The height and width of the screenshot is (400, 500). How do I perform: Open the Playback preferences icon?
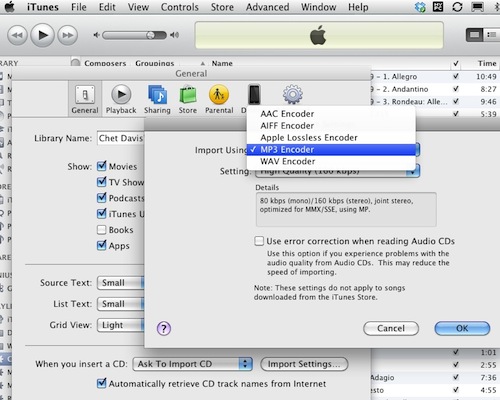click(x=121, y=99)
